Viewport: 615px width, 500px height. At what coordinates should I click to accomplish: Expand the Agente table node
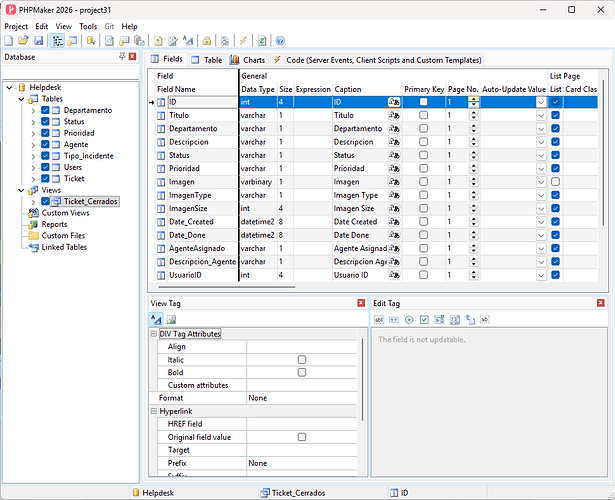[x=33, y=145]
